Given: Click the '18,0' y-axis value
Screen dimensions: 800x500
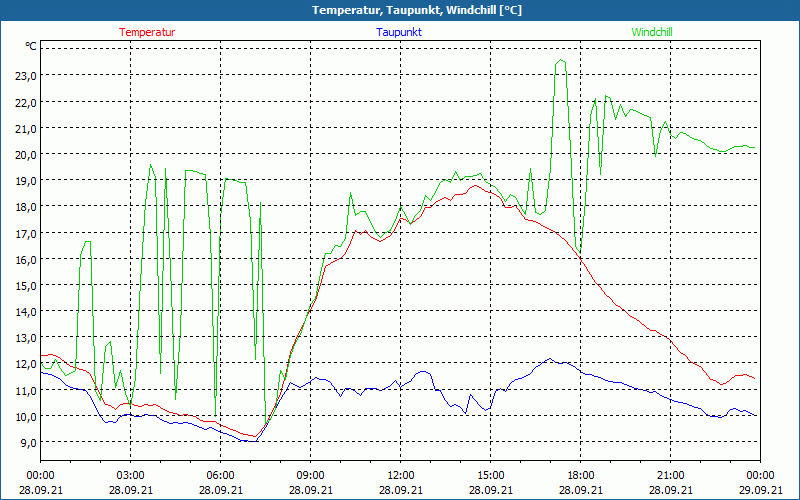Looking at the screenshot, I should pos(26,207).
